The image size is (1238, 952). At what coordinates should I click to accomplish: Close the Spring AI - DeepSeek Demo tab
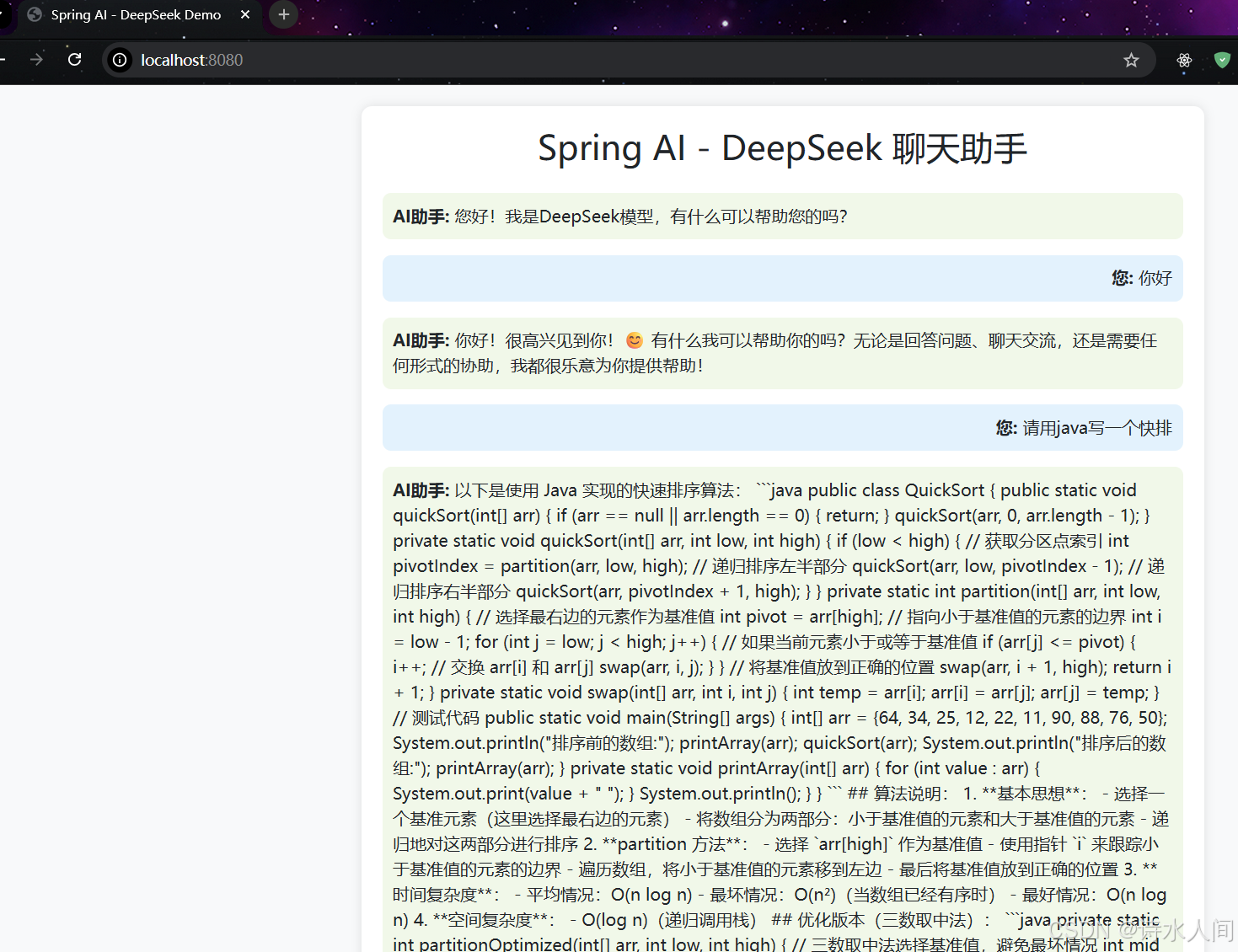pyautogui.click(x=245, y=14)
